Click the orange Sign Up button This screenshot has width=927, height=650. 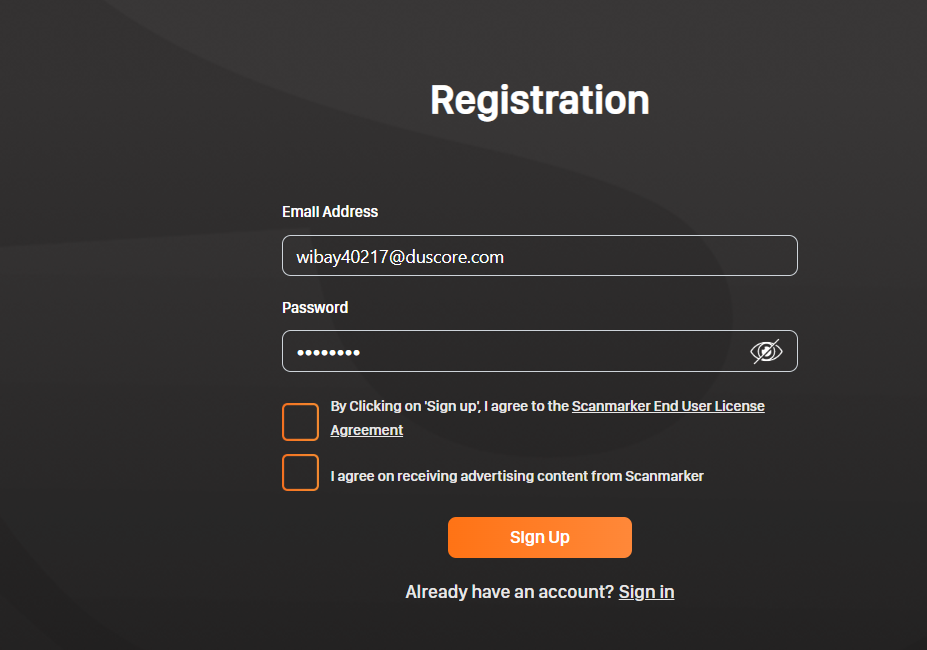pos(540,537)
